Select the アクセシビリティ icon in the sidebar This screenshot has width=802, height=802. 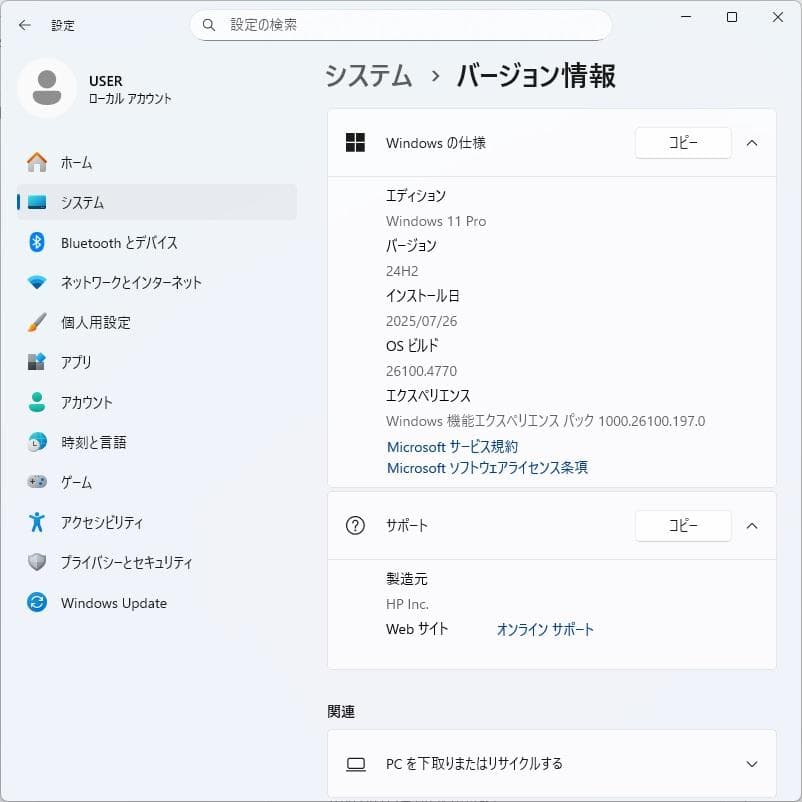[35, 522]
